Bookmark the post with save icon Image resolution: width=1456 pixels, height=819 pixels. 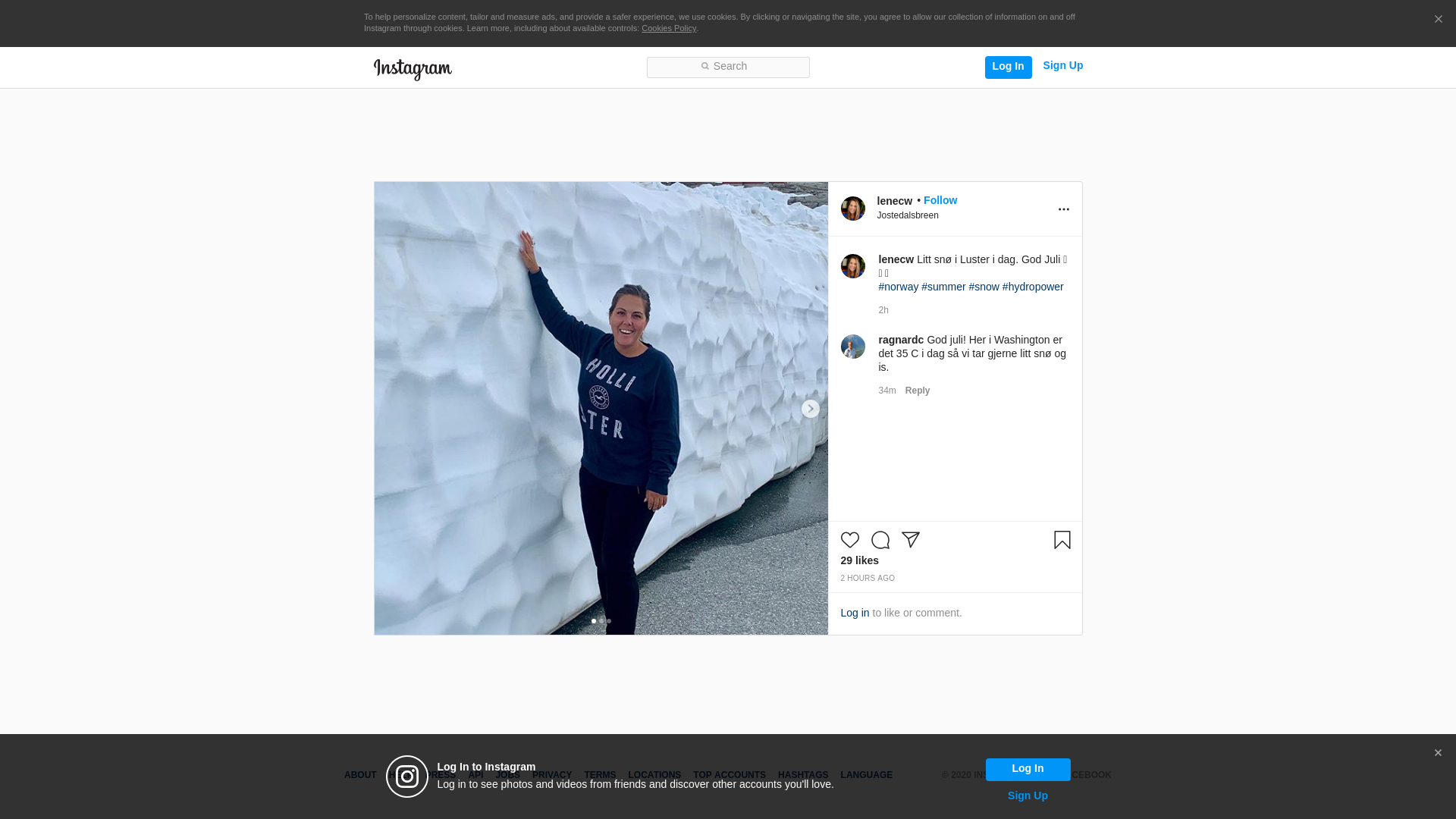pyautogui.click(x=1062, y=540)
